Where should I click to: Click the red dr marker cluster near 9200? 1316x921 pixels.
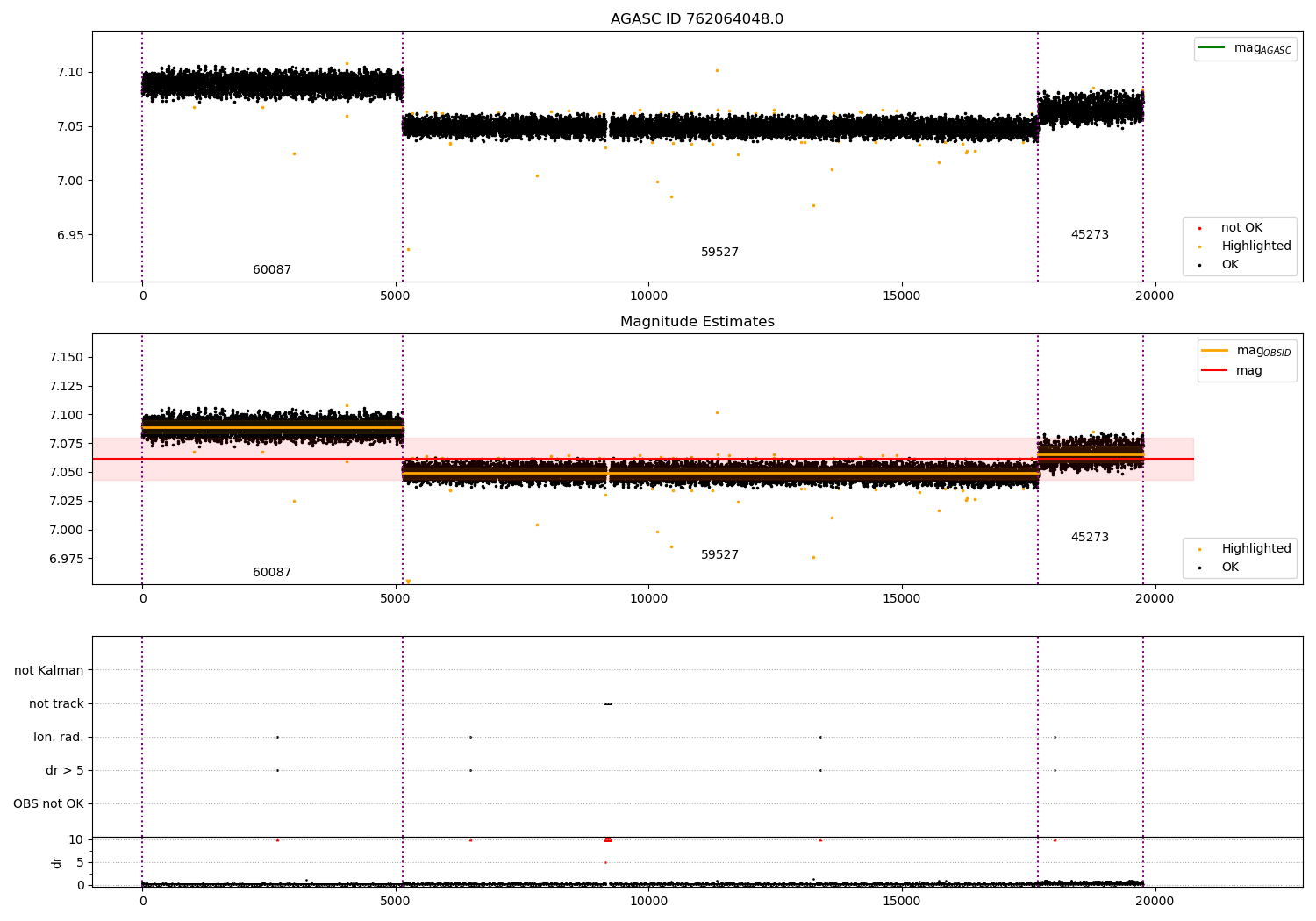tap(608, 839)
